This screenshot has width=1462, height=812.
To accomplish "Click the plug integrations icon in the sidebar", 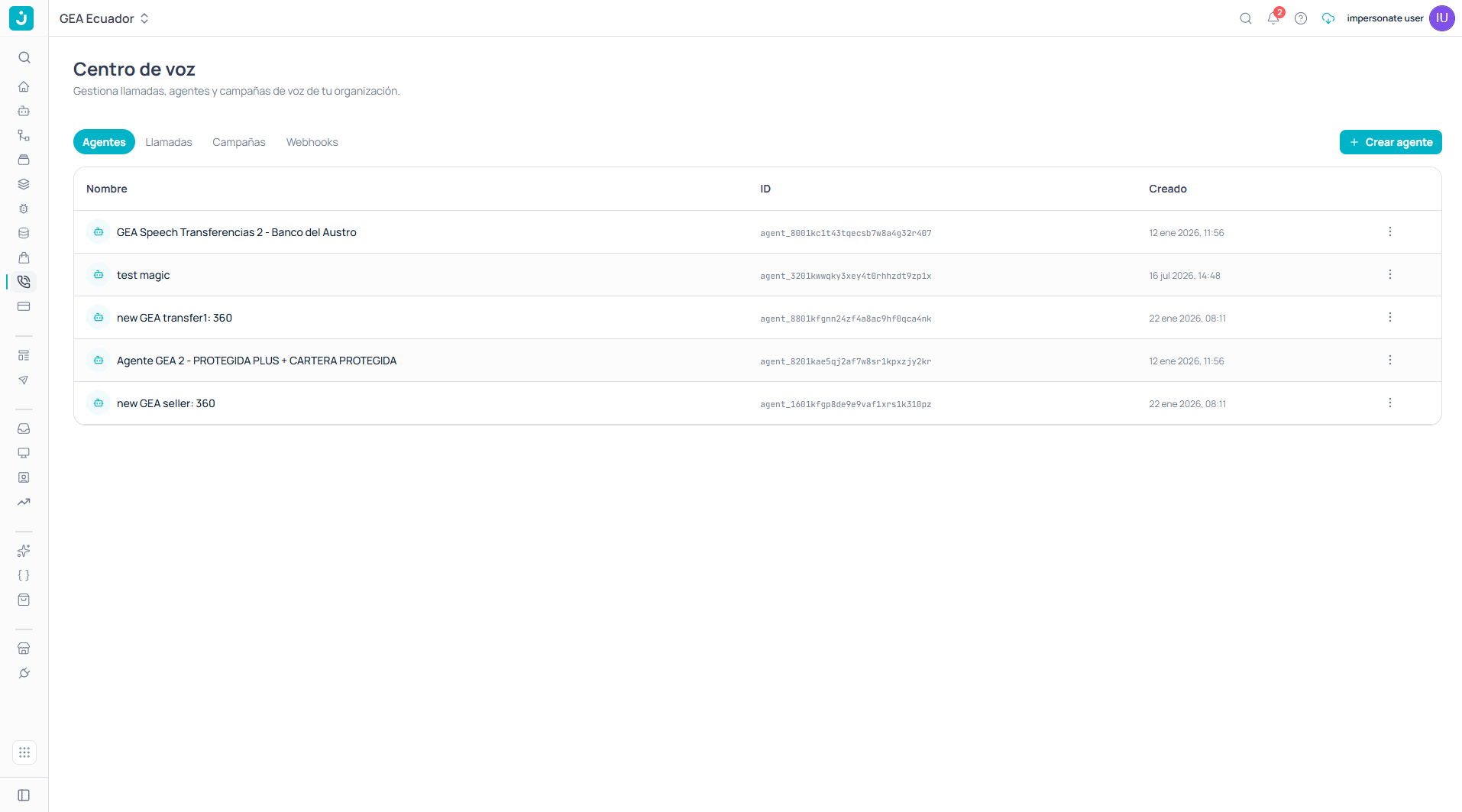I will coord(24,673).
